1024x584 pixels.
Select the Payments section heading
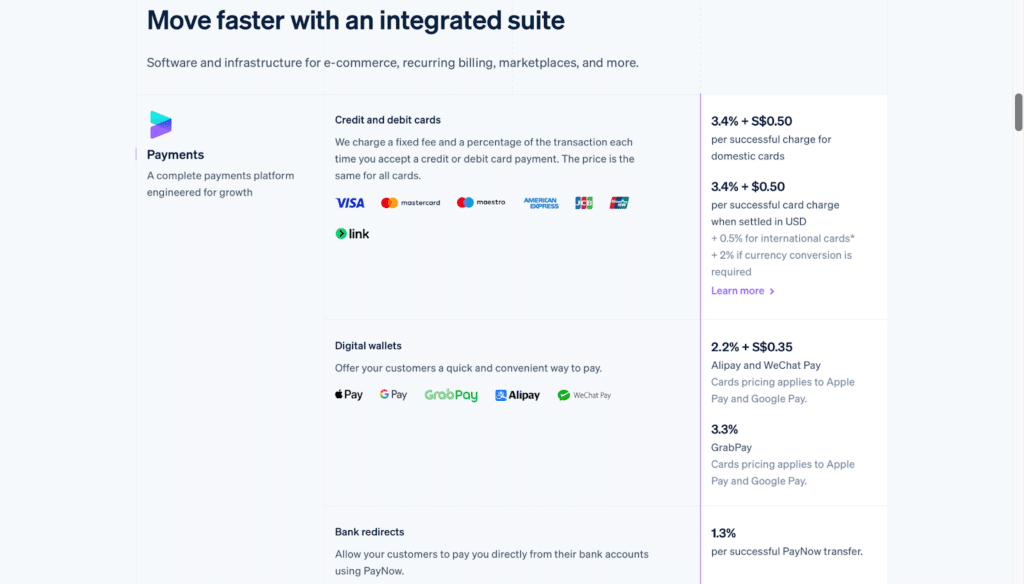click(x=175, y=155)
